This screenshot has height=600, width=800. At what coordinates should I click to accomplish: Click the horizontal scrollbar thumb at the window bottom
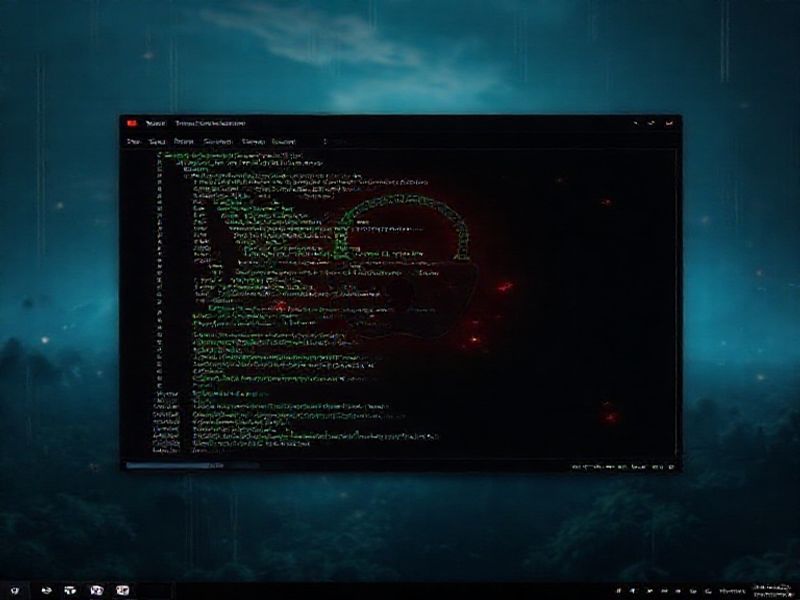pyautogui.click(x=174, y=465)
